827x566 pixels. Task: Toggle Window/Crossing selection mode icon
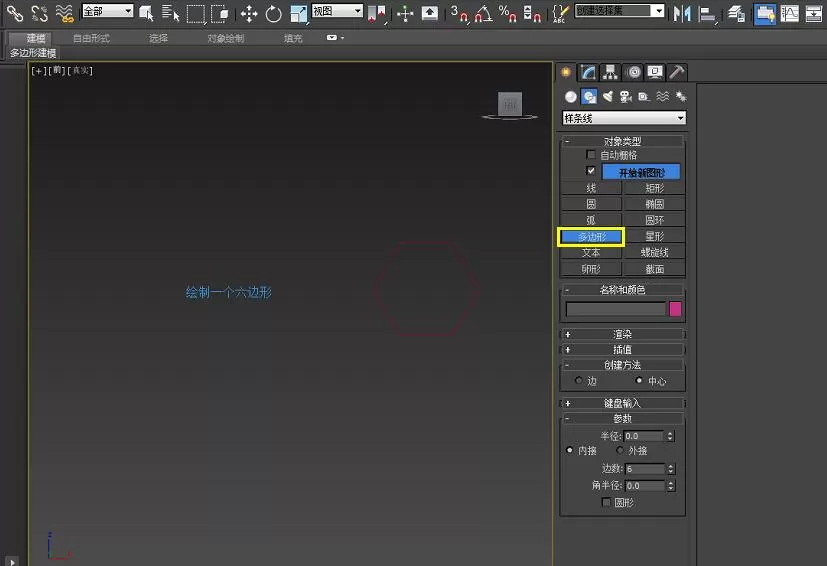[219, 14]
